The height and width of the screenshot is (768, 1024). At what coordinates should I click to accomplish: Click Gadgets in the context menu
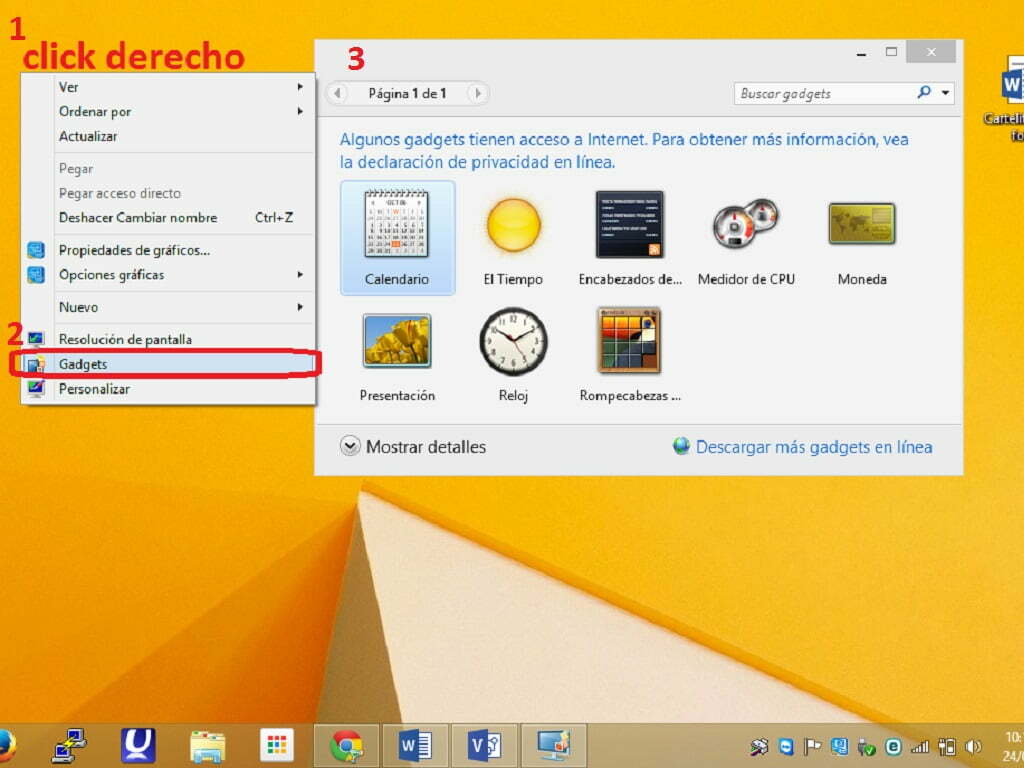83,364
